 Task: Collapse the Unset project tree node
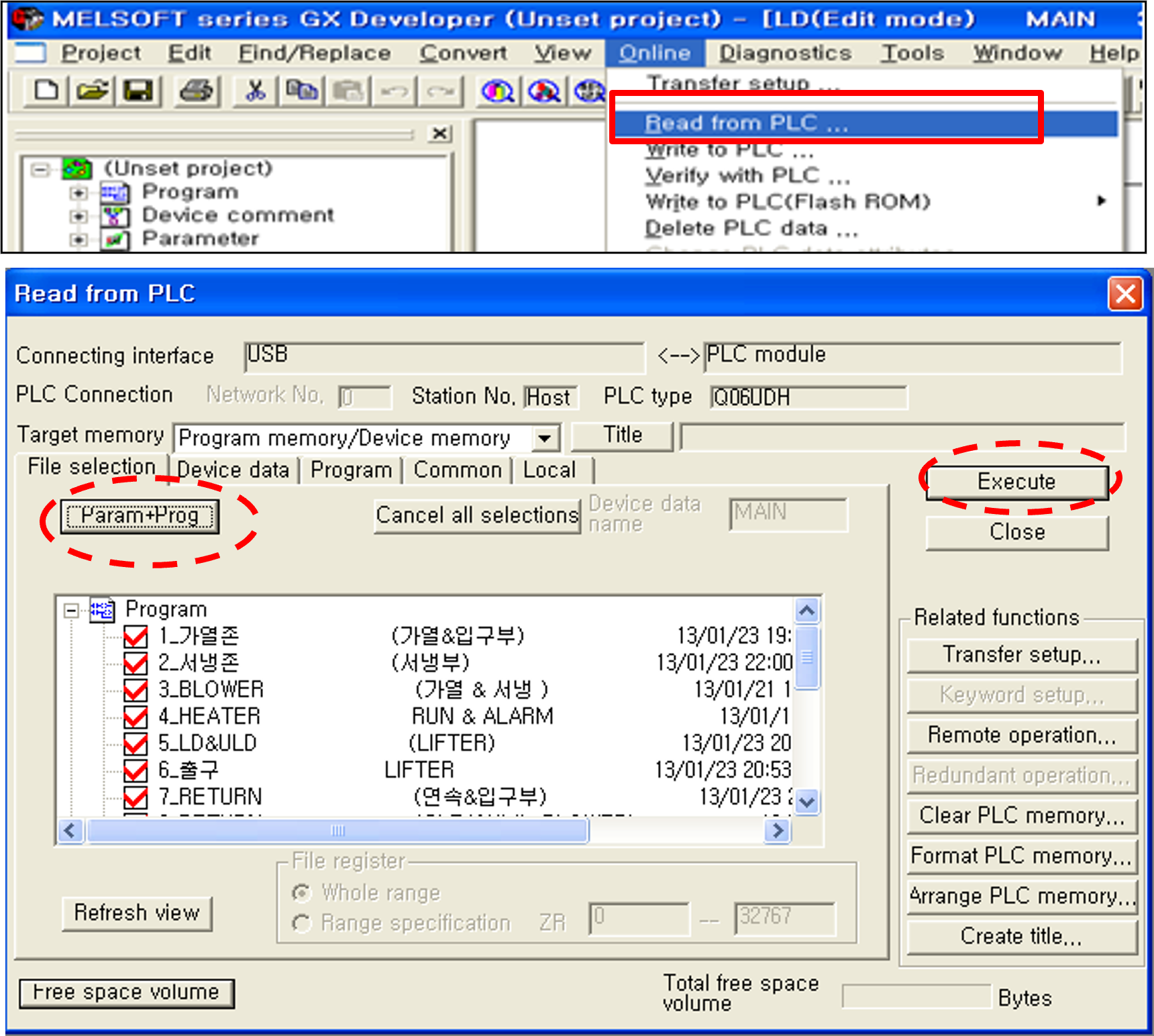40,169
